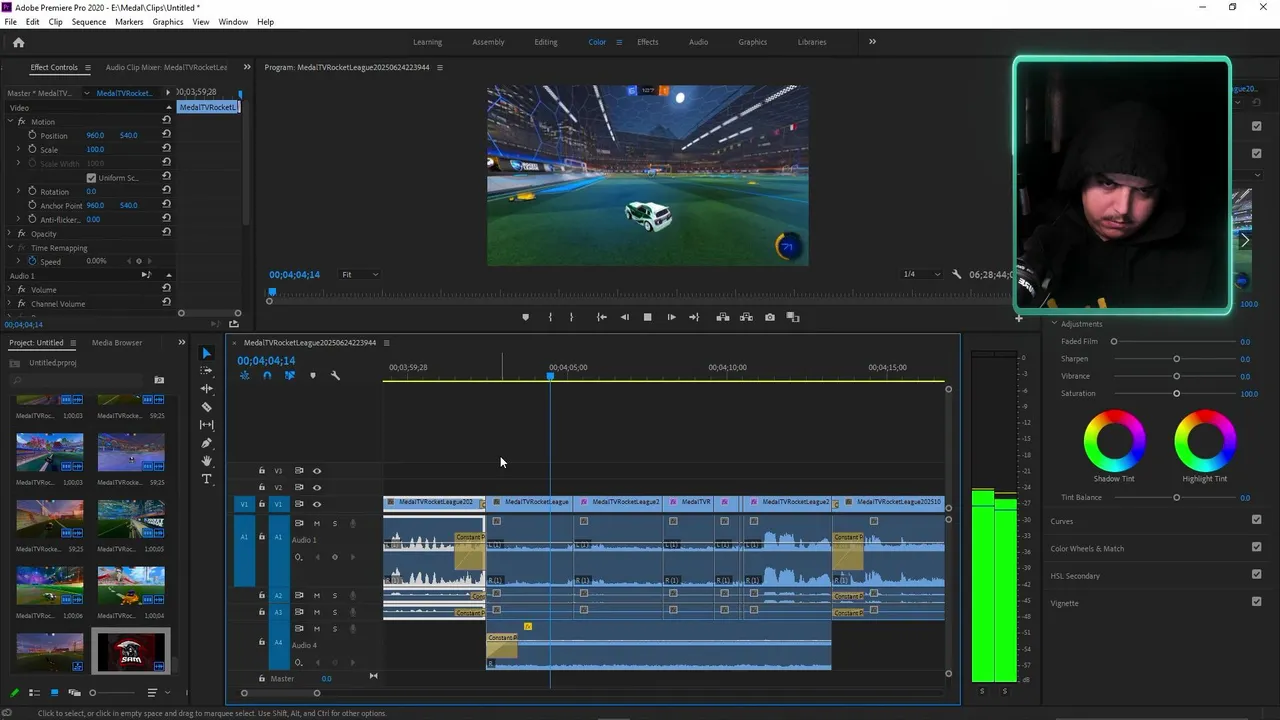Switch to Audio workspace tab

pyautogui.click(x=698, y=42)
